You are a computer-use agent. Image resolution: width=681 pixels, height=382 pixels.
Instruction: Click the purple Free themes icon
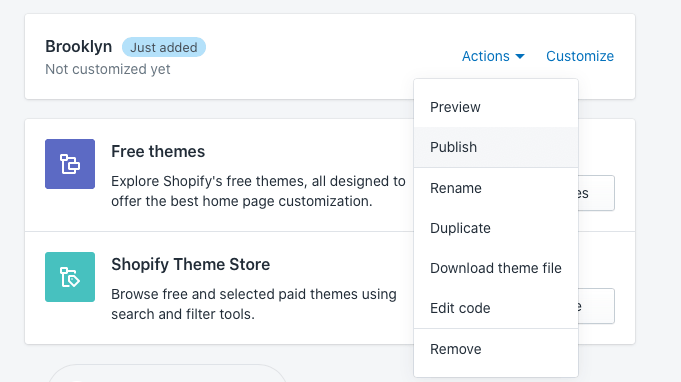[x=70, y=164]
